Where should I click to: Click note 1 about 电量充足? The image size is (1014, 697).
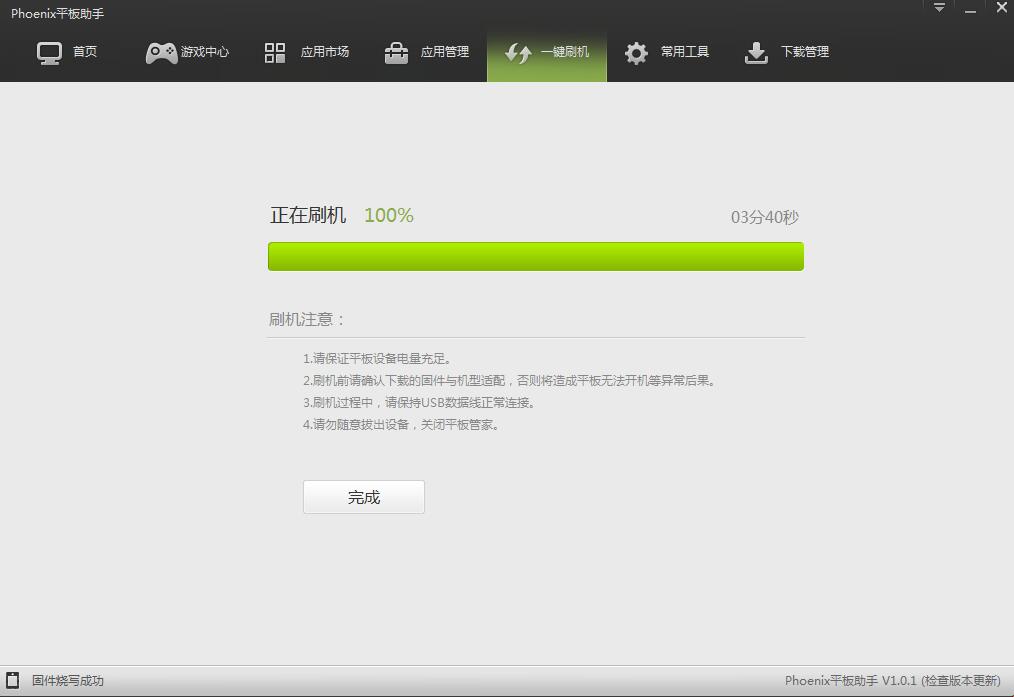(377, 359)
